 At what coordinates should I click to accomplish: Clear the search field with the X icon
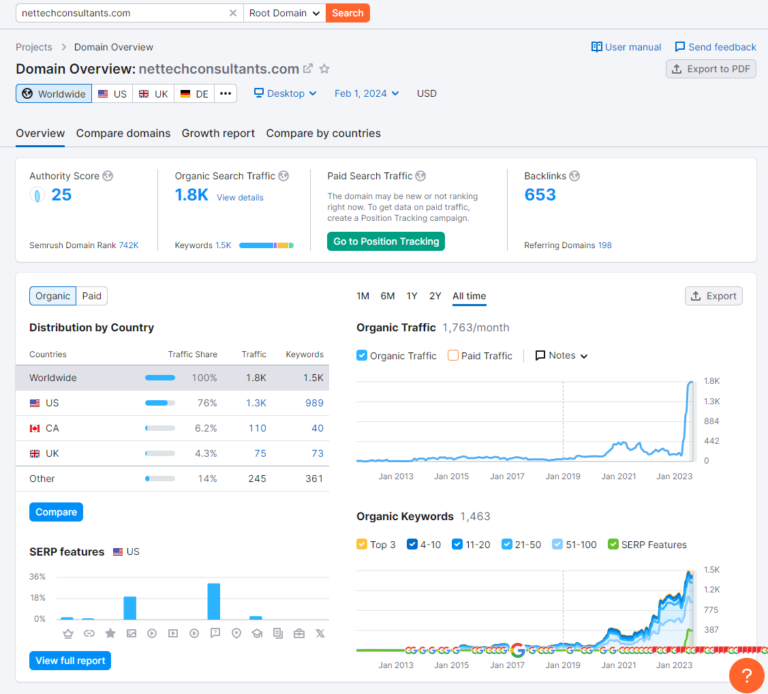click(x=233, y=13)
